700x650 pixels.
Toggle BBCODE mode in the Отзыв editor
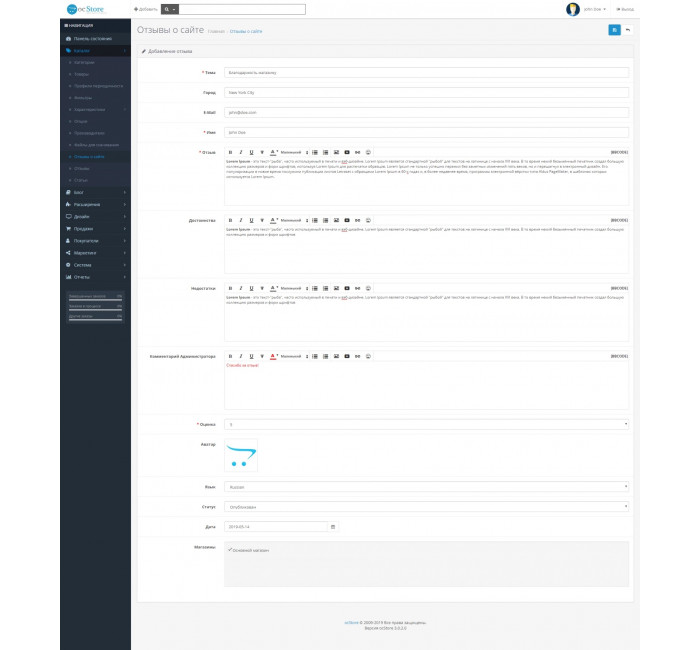coord(619,152)
